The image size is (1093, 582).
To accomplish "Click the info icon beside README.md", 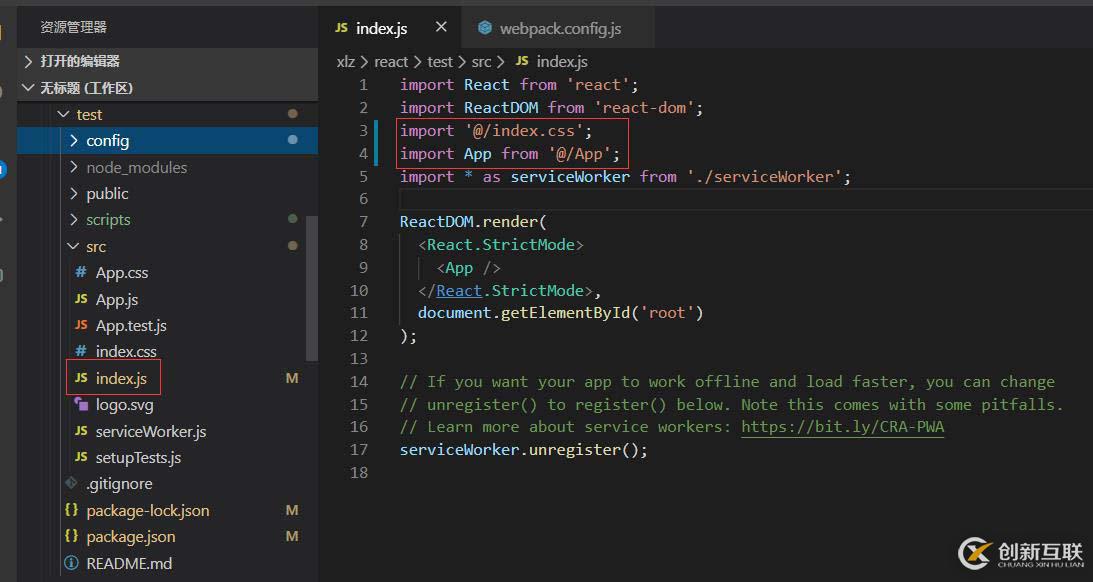I will (x=71, y=562).
